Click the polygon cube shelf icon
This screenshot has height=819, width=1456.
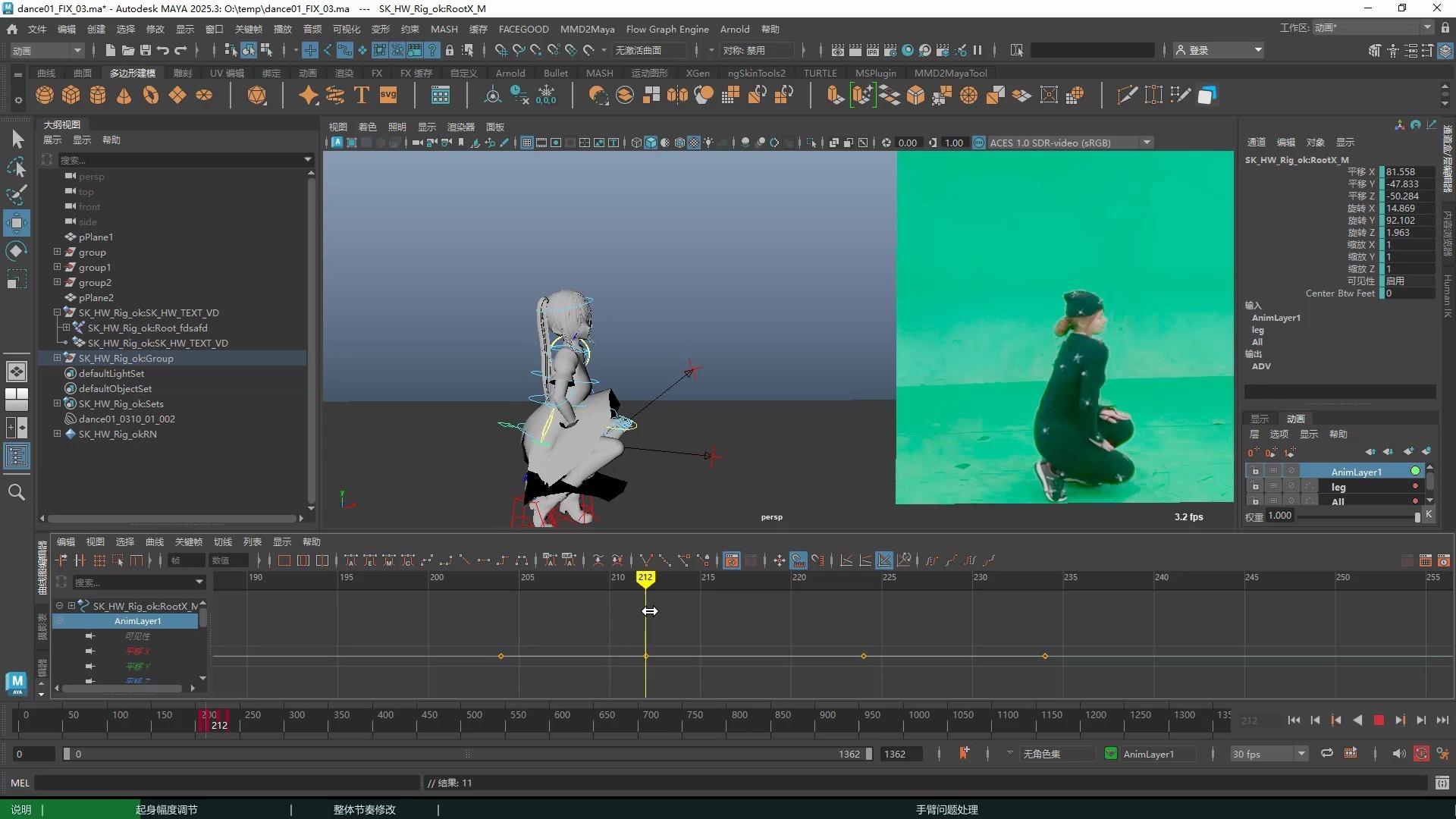click(71, 96)
